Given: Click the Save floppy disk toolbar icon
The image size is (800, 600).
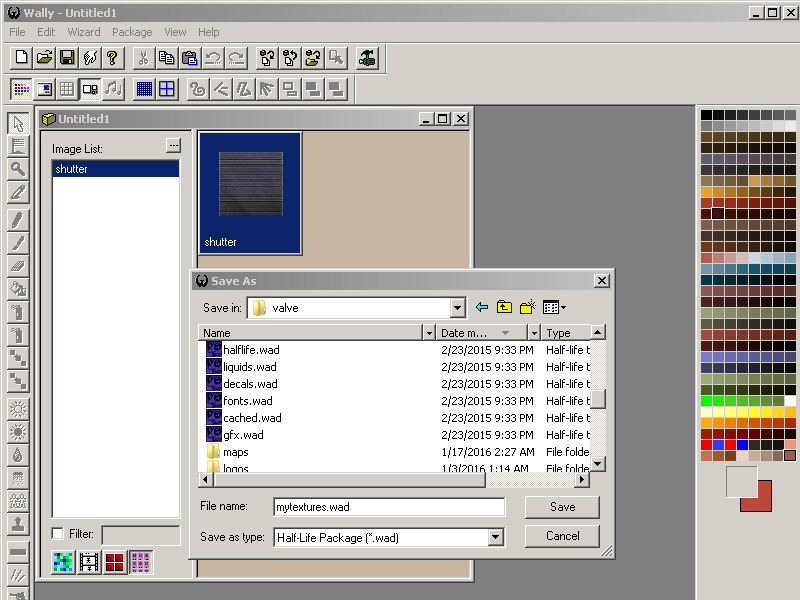Looking at the screenshot, I should tap(67, 58).
